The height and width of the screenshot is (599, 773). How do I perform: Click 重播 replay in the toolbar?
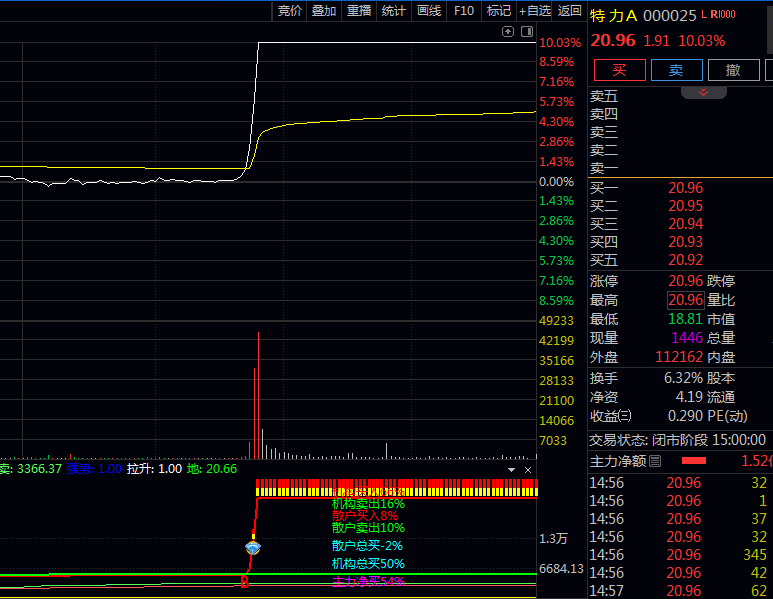point(359,11)
